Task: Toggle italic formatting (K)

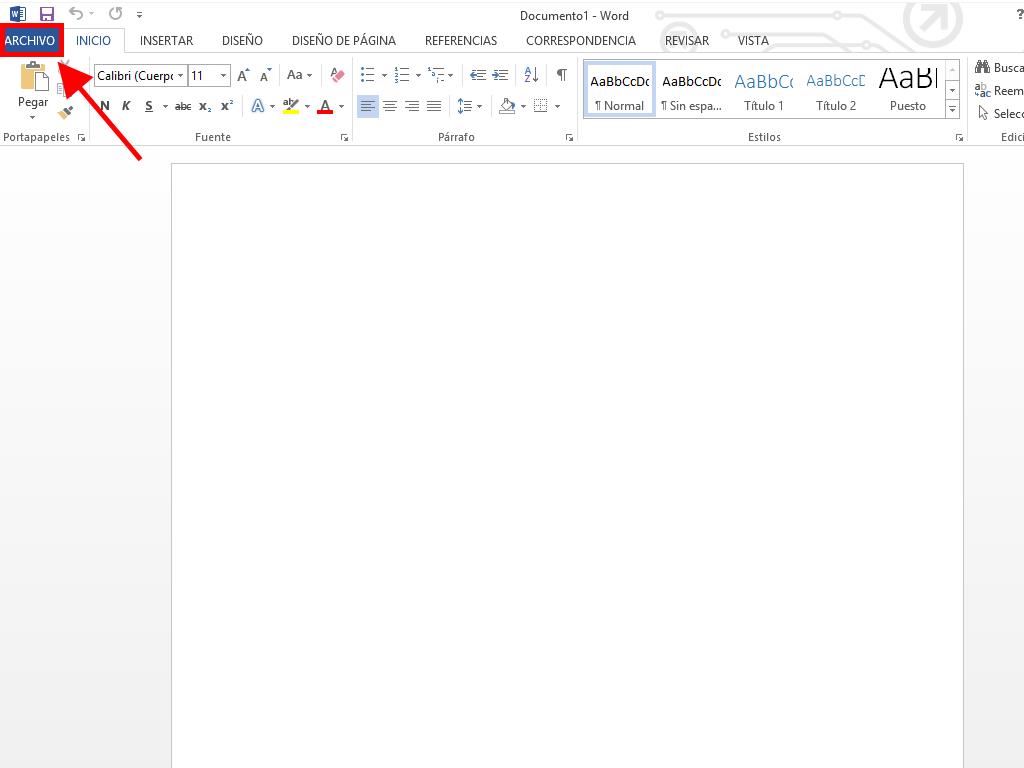Action: (126, 106)
